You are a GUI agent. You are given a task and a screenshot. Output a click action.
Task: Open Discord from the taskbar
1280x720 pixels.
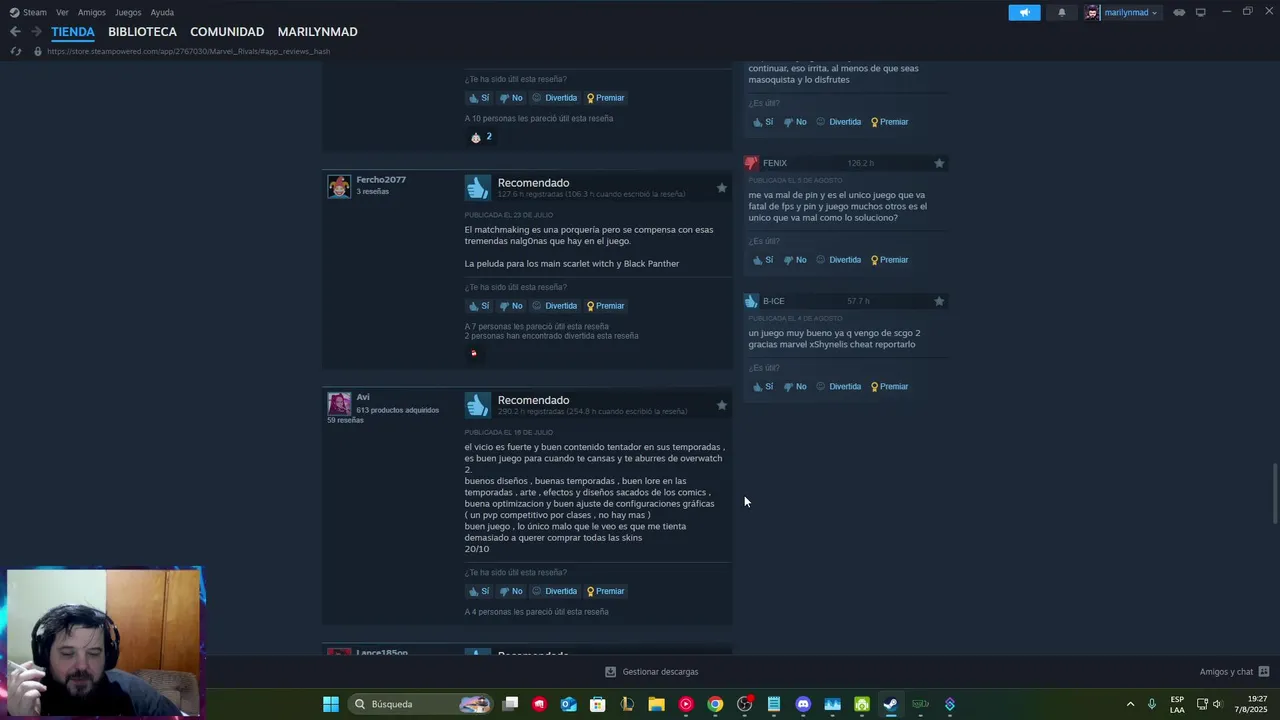803,704
